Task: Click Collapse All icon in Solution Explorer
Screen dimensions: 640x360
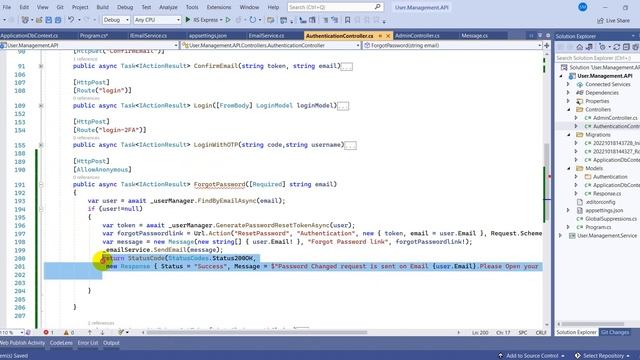Action: (x=626, y=47)
